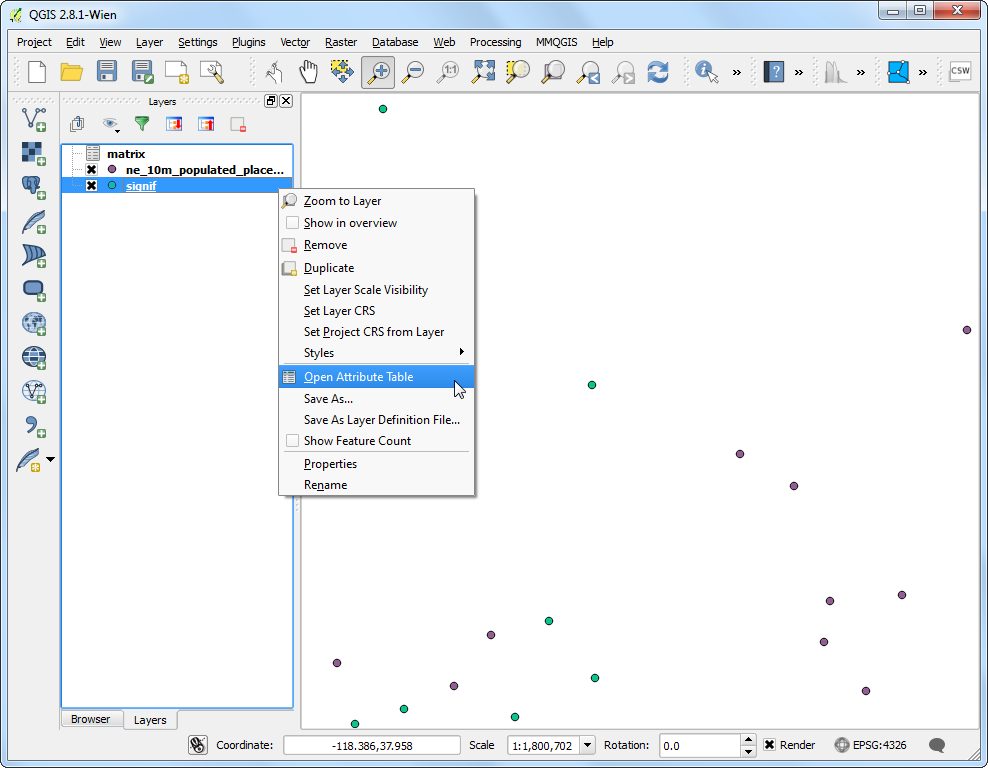Add Vector Layer from side toolbar
The width and height of the screenshot is (988, 768).
tap(34, 119)
